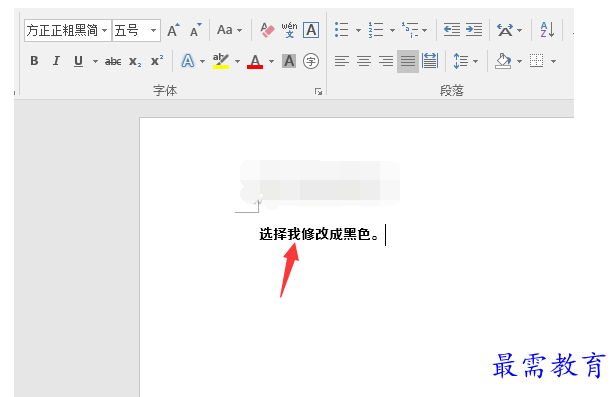The height and width of the screenshot is (397, 614).
Task: Open the Font dialog launcher
Action: coord(318,91)
